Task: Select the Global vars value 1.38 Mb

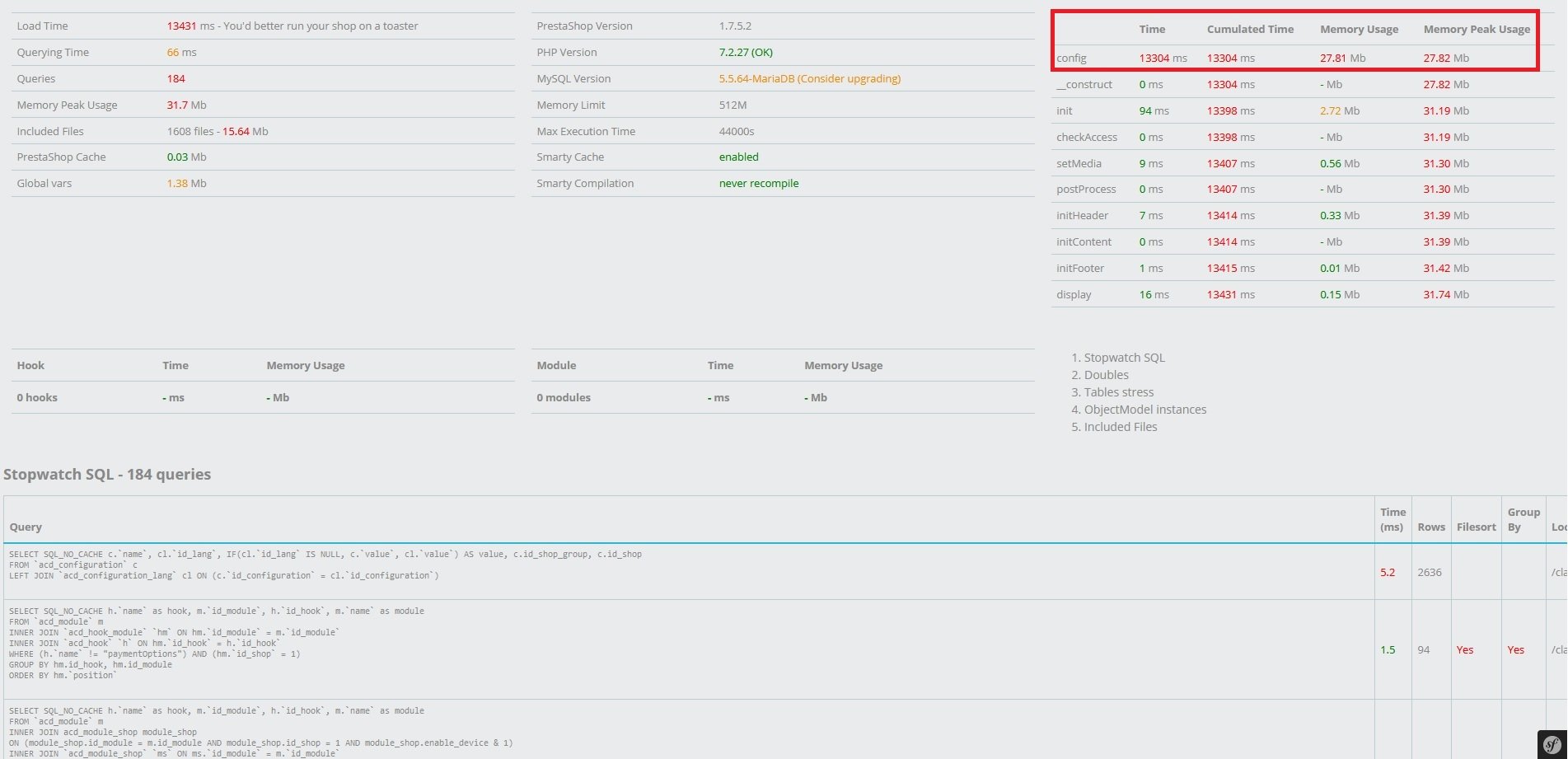Action: (186, 183)
